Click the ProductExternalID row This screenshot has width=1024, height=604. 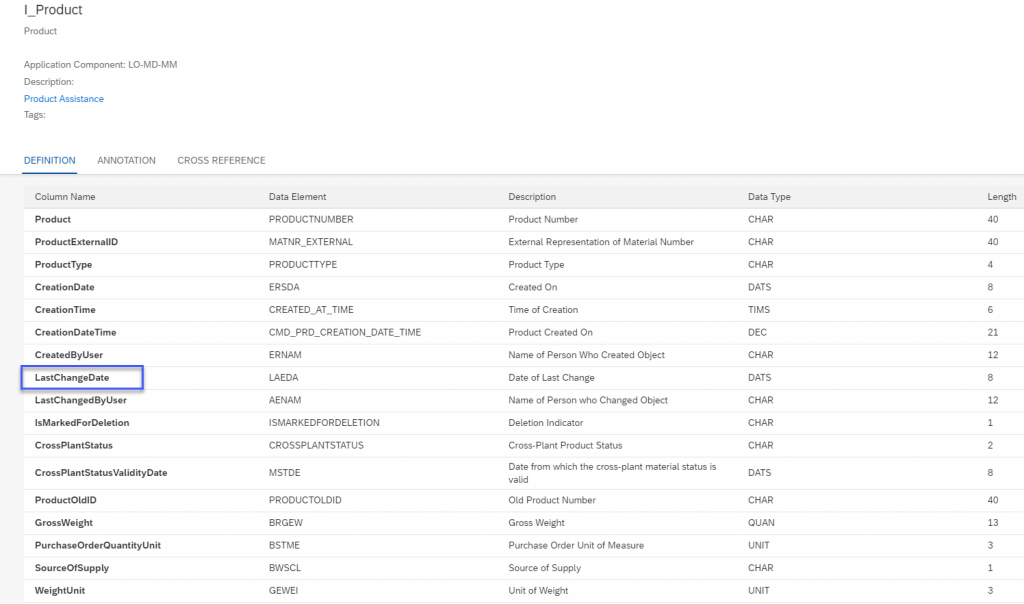point(524,242)
